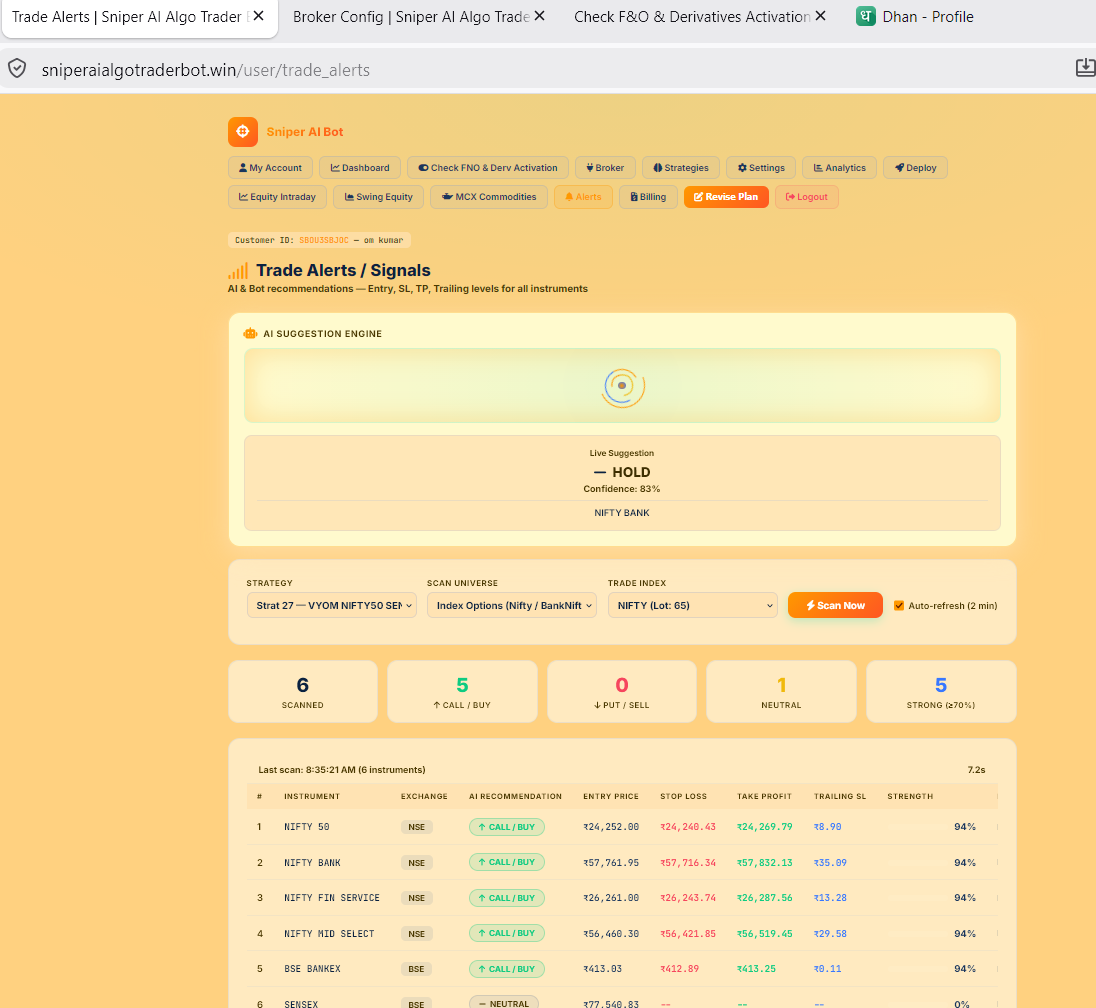This screenshot has height=1008, width=1096.
Task: Close the Check F&O browser tab
Action: click(x=821, y=16)
